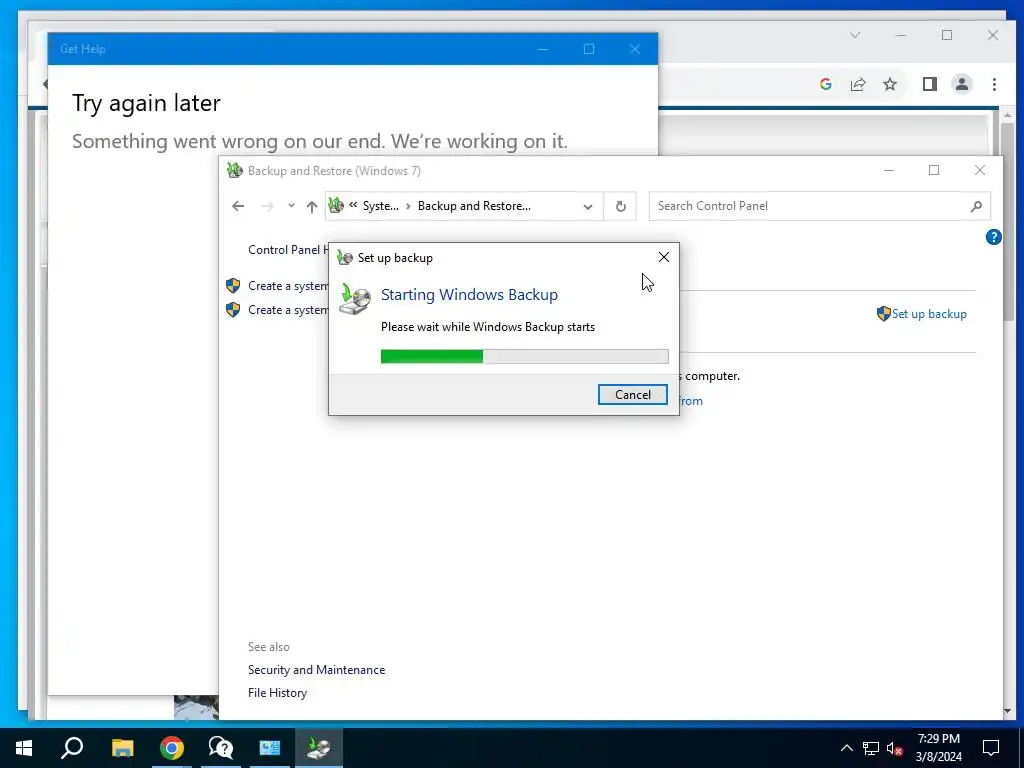Open Security and Maintenance link

(x=316, y=669)
